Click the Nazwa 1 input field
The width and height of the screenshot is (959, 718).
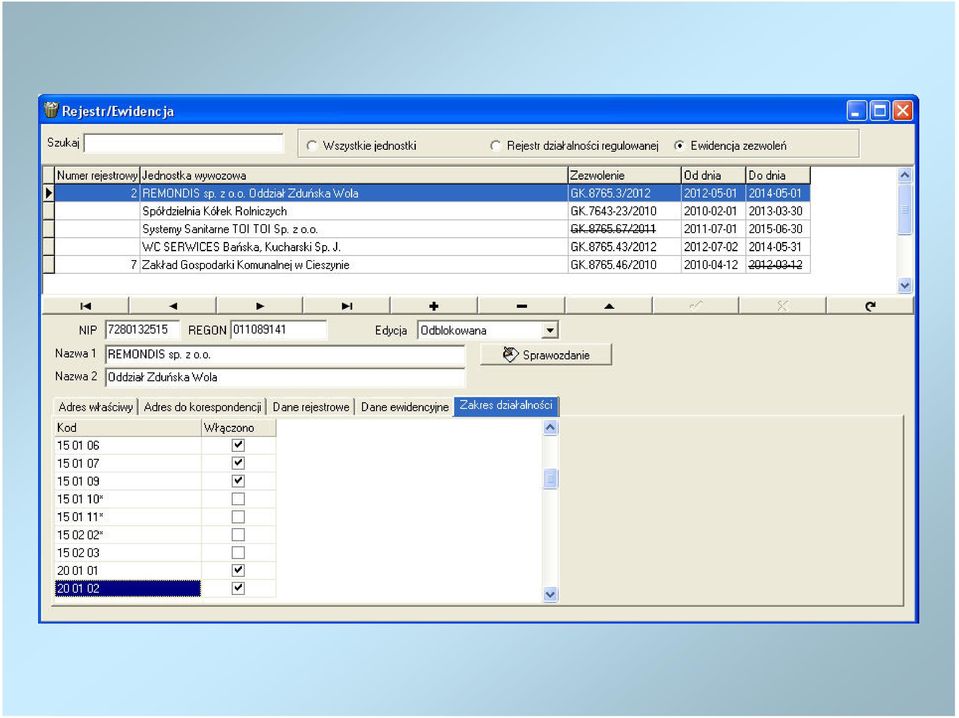(285, 355)
